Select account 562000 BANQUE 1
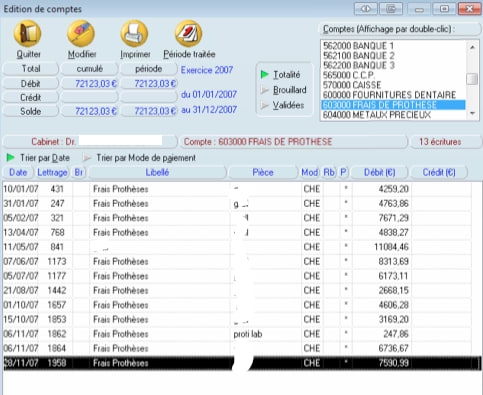The height and width of the screenshot is (395, 483). point(394,46)
